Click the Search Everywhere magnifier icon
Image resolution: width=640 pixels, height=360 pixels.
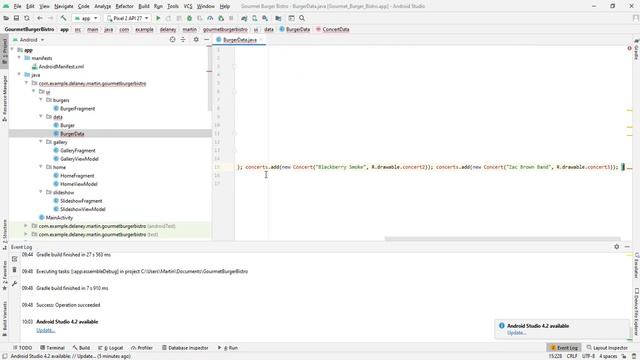[x=302, y=18]
